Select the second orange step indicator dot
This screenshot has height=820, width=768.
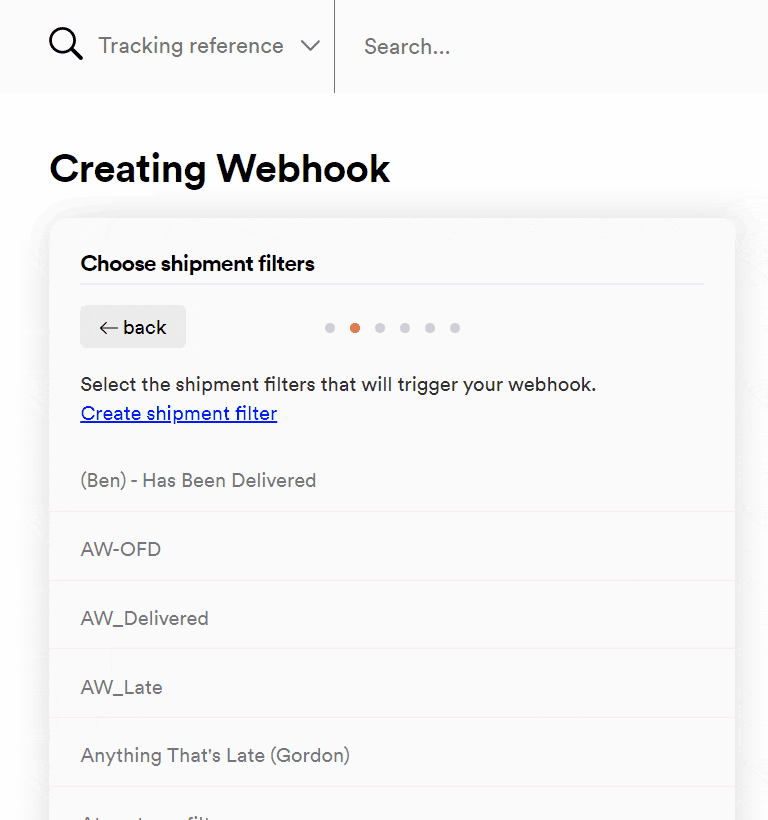coord(355,327)
